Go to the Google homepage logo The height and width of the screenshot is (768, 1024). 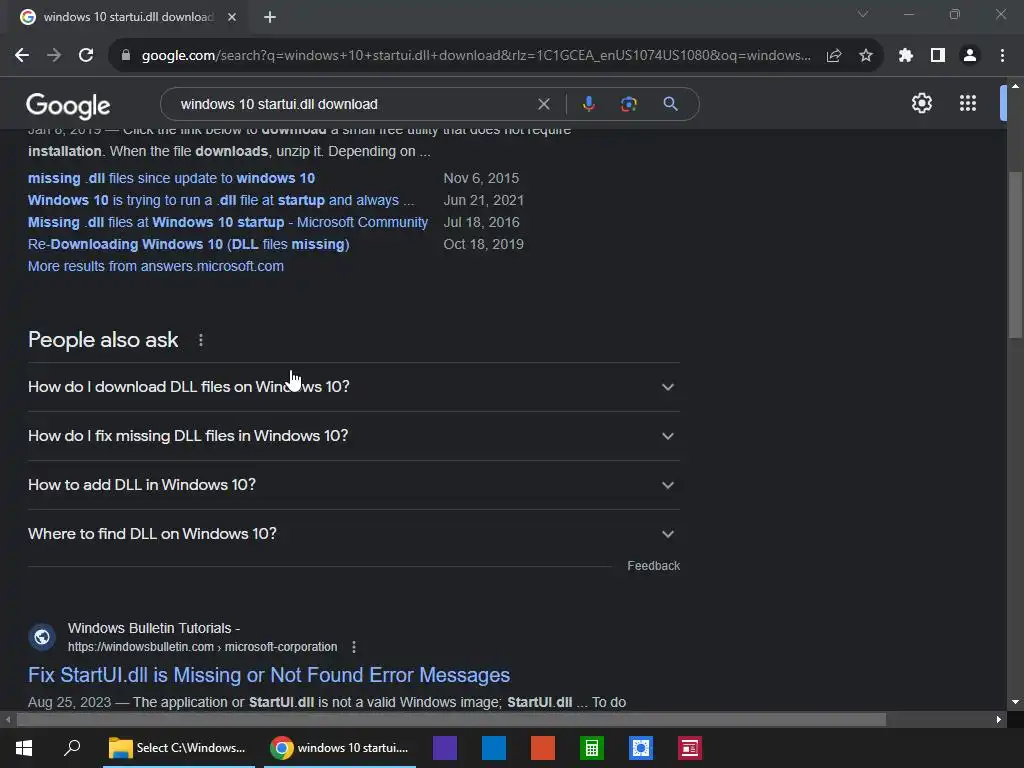click(x=68, y=105)
